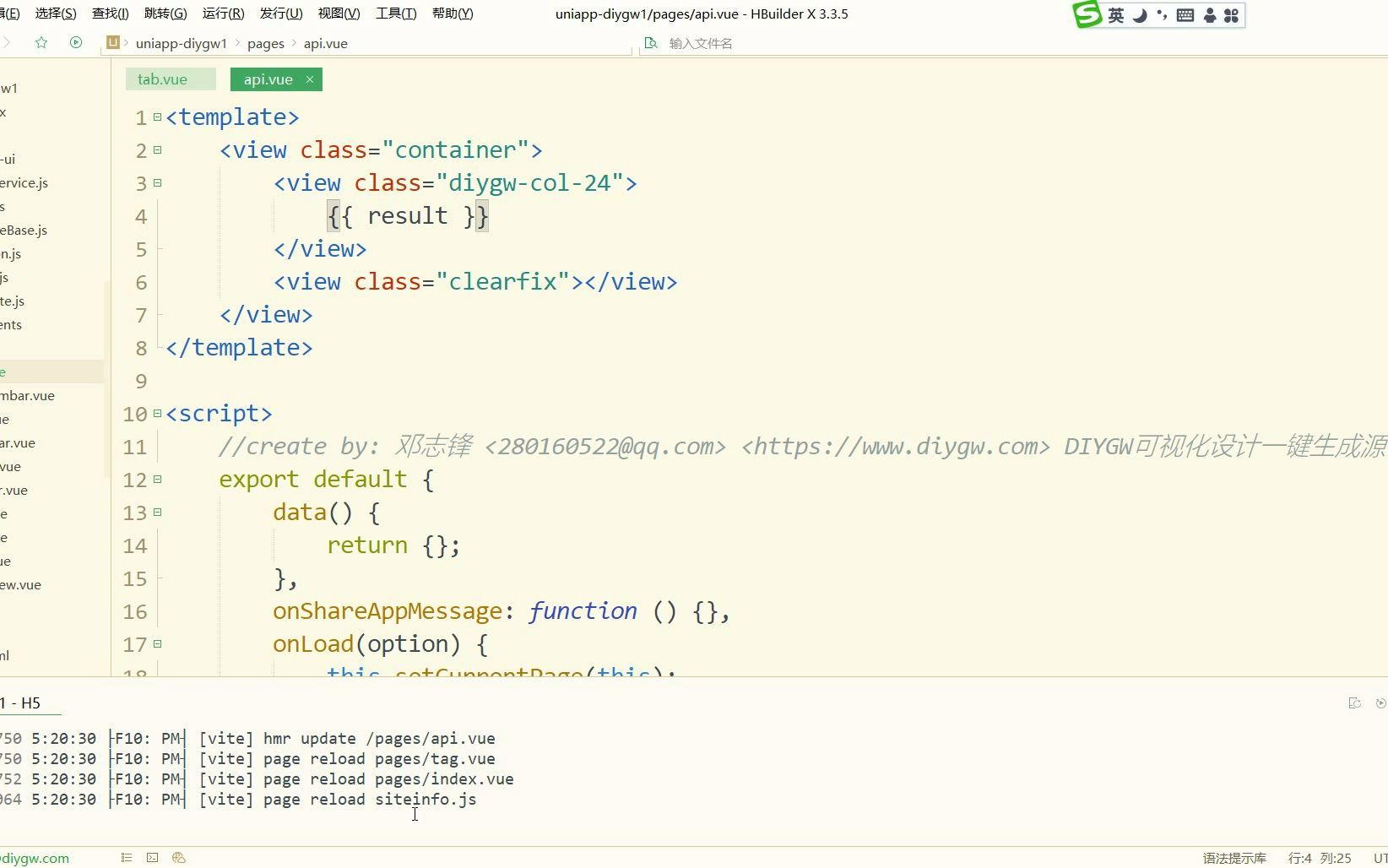Collapse the export default fold on line 12

(157, 480)
